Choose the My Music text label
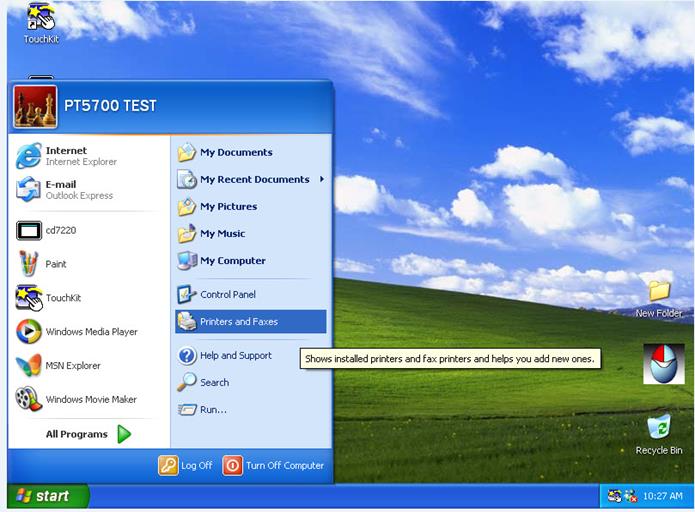Screen dimensions: 695x512 pyautogui.click(x=223, y=234)
